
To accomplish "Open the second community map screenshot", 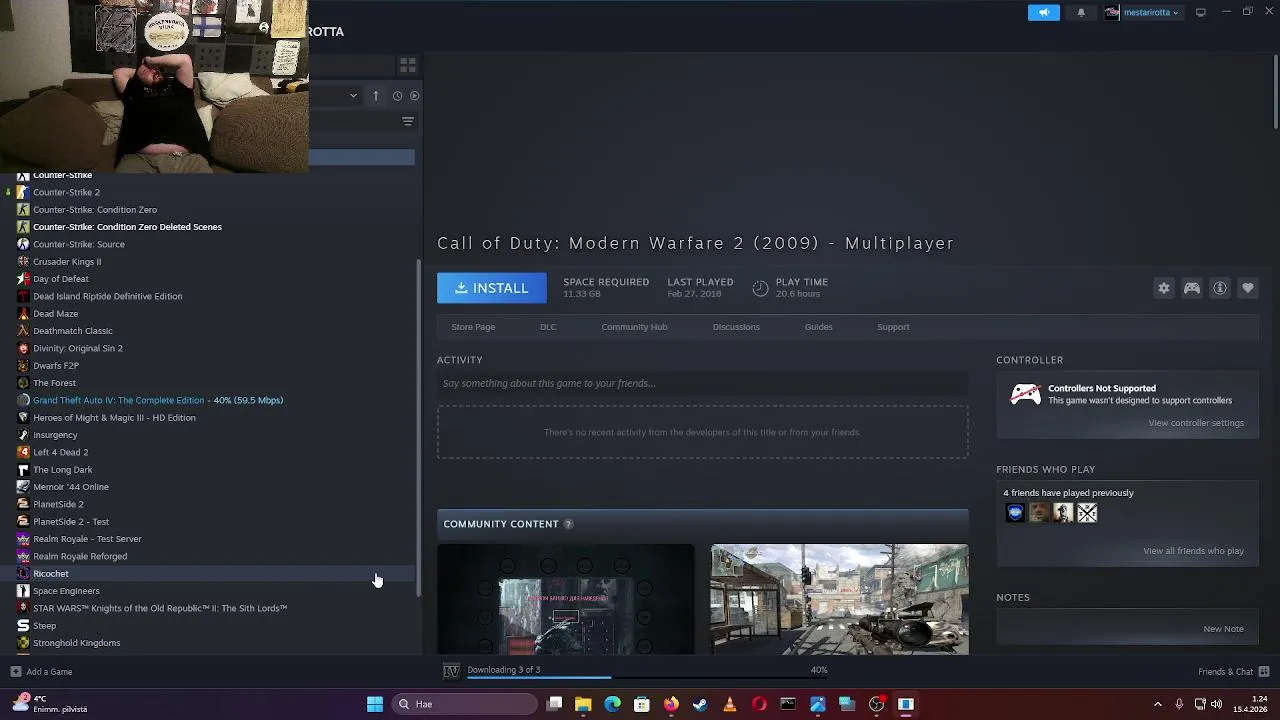I will (839, 599).
